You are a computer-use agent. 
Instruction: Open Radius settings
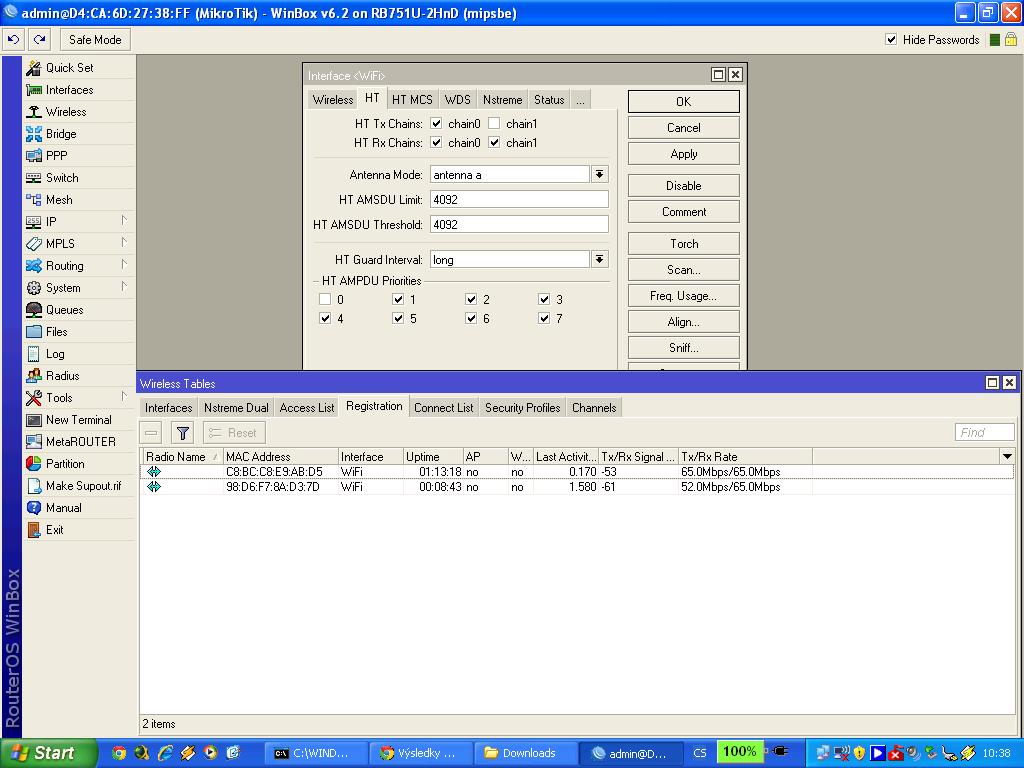tap(62, 376)
